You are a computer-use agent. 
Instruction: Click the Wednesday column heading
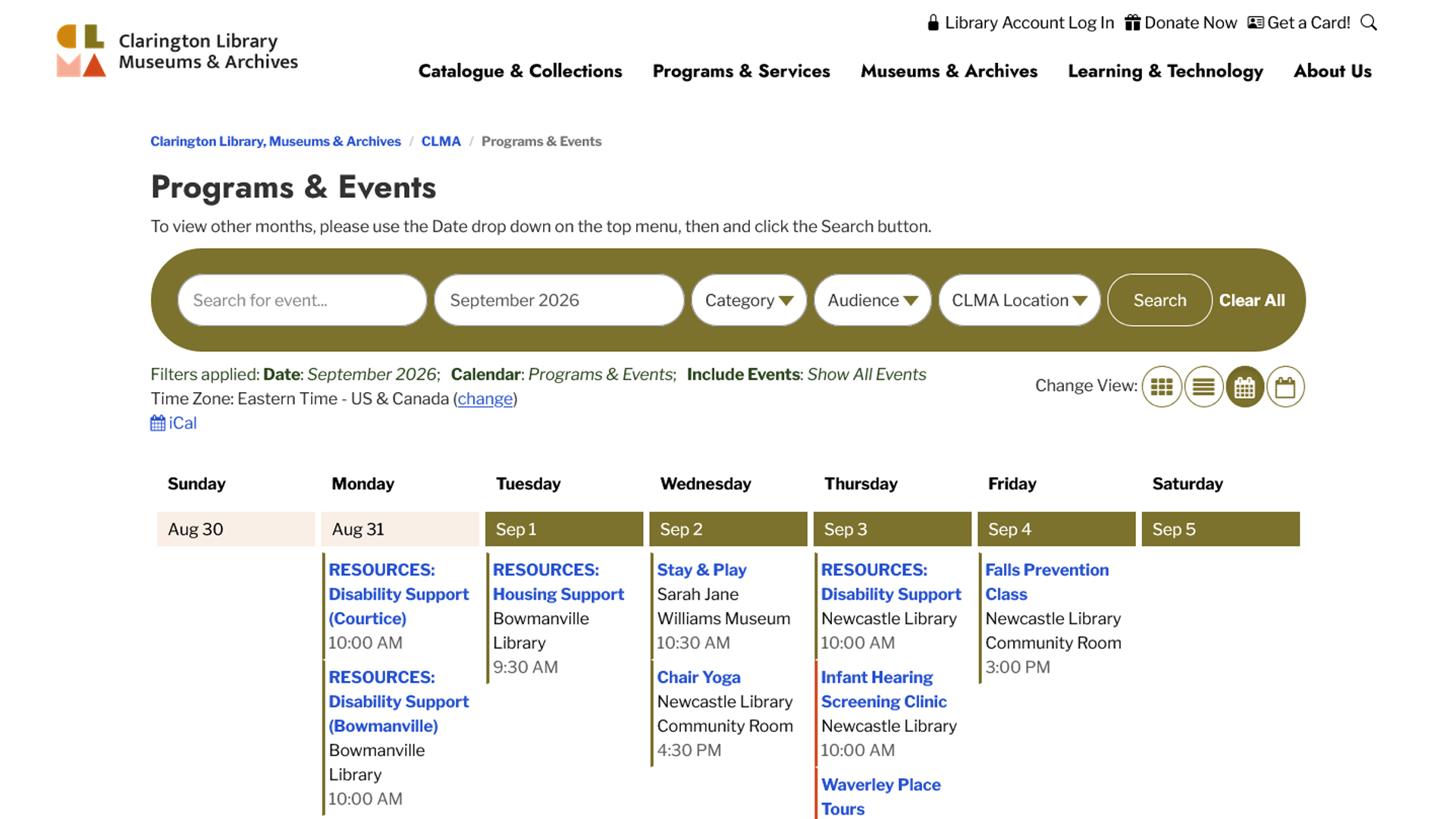click(705, 484)
